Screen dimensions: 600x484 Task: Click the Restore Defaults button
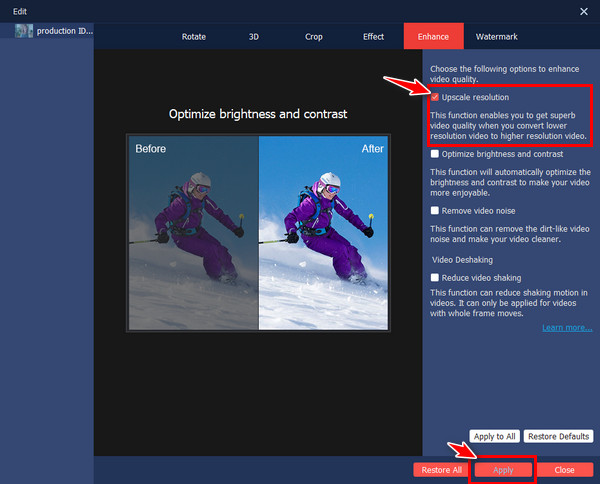(560, 436)
